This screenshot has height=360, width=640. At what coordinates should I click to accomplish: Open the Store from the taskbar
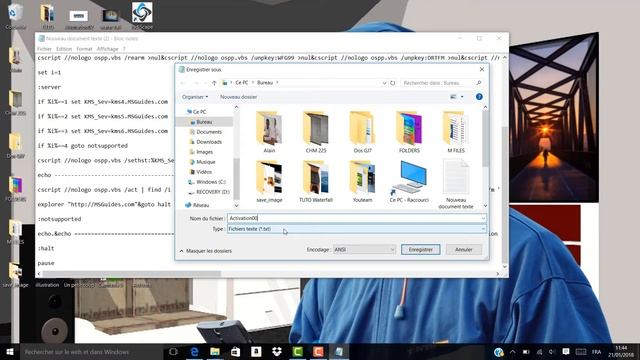[x=236, y=352]
